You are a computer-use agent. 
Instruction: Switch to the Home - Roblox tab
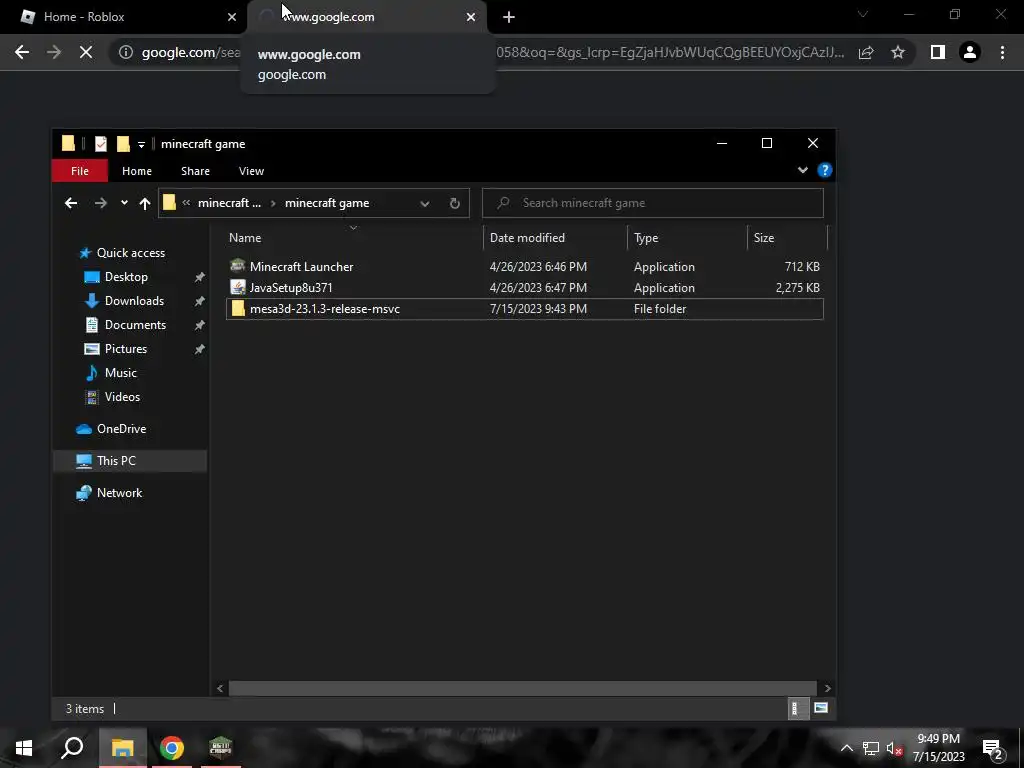click(124, 17)
